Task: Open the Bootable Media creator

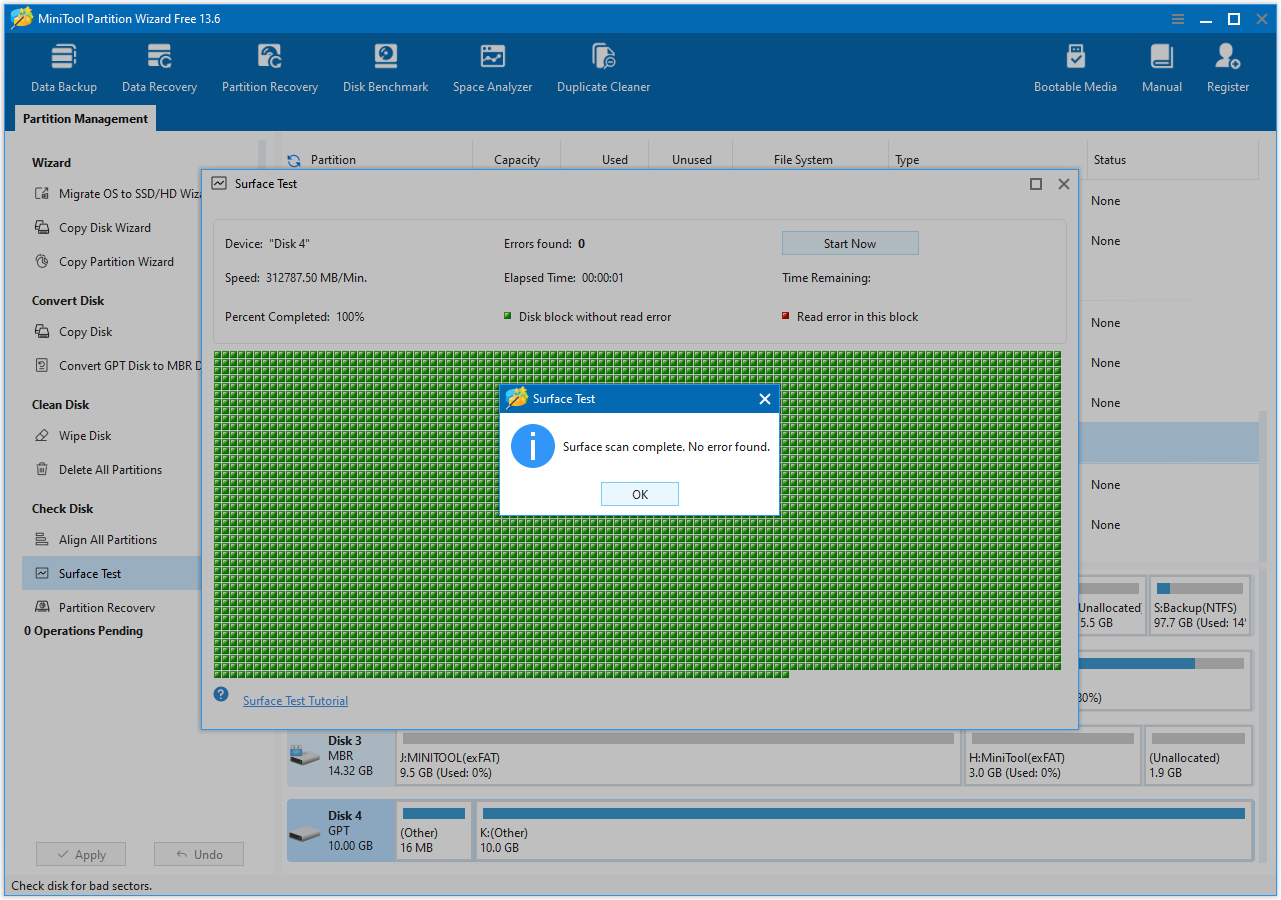Action: coord(1075,66)
